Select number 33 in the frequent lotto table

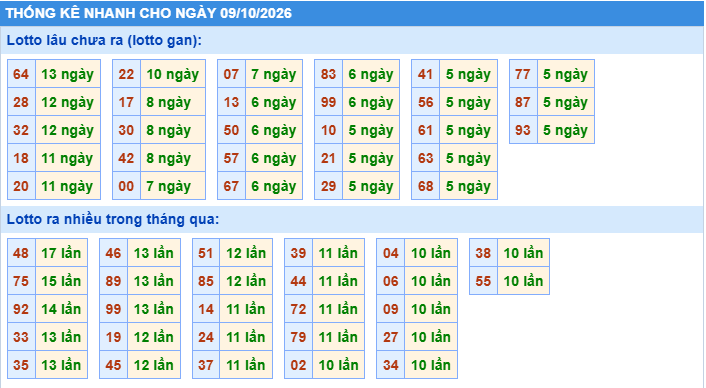(x=21, y=336)
